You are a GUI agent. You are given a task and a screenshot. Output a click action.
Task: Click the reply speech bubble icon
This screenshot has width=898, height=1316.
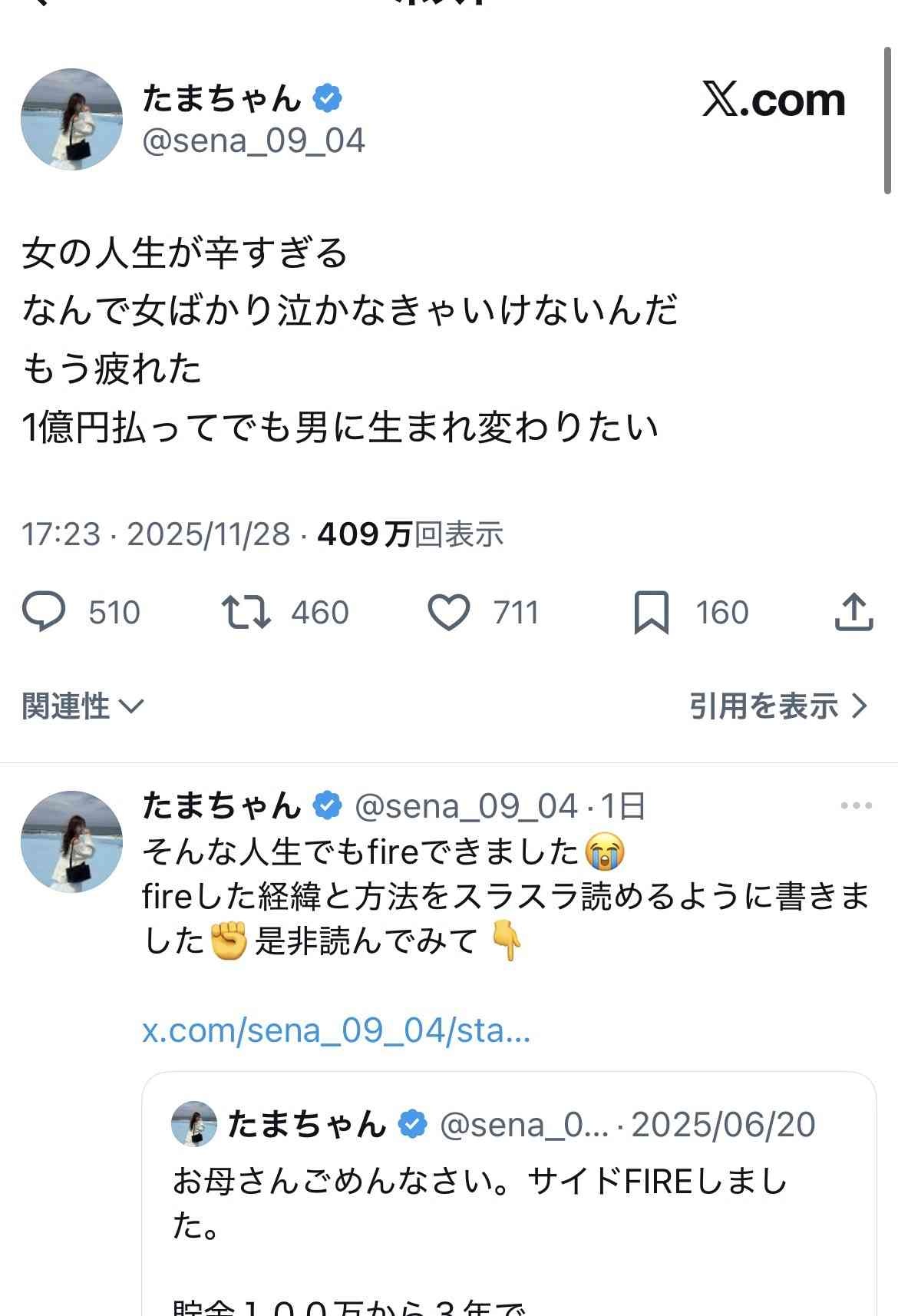click(45, 613)
